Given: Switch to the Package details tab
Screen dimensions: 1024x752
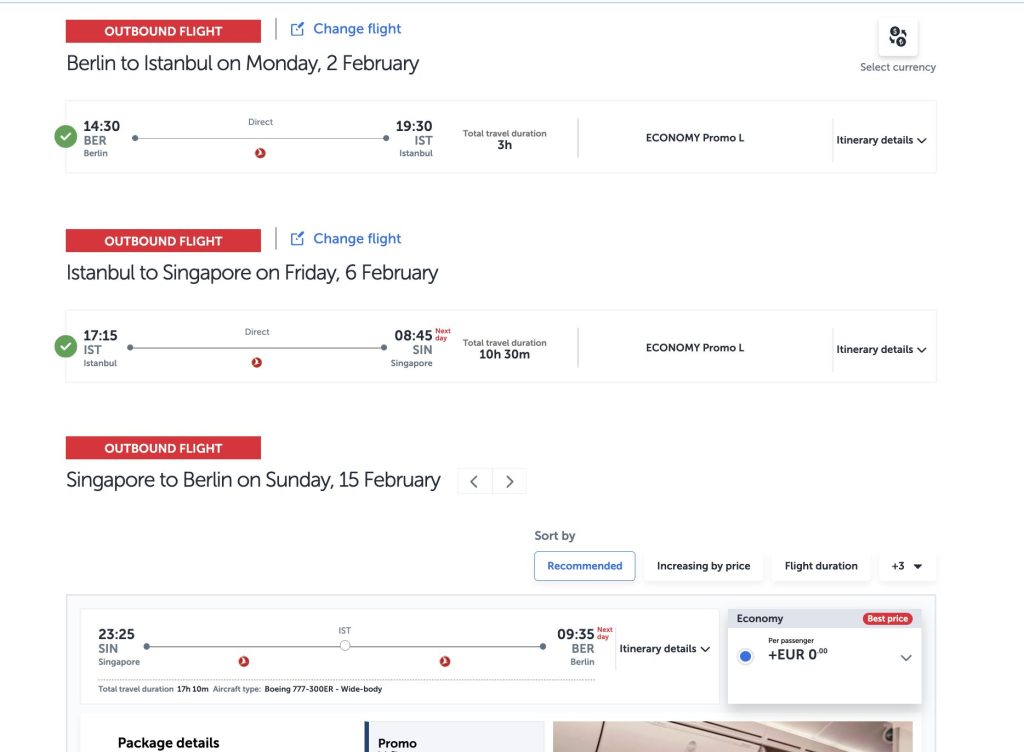Looking at the screenshot, I should pyautogui.click(x=168, y=742).
